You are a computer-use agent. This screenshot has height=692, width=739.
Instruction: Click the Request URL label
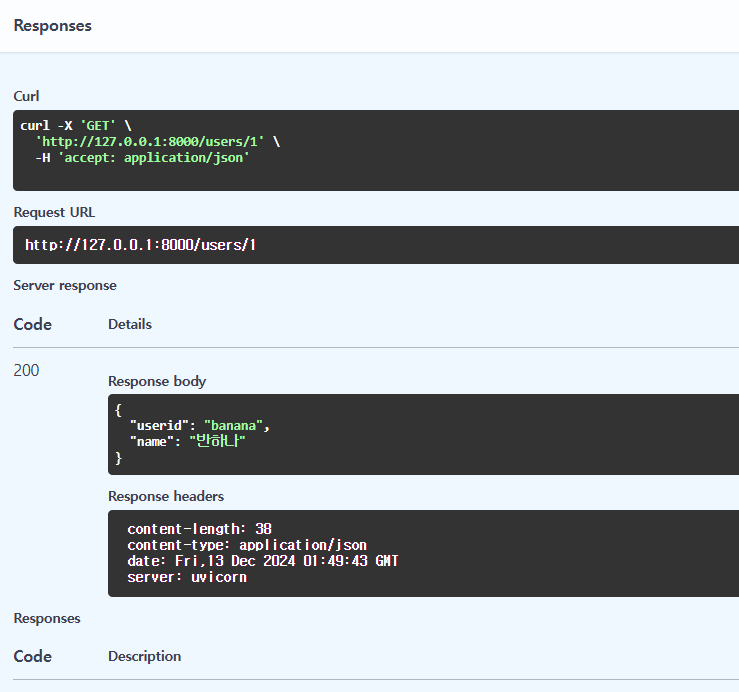tap(54, 212)
